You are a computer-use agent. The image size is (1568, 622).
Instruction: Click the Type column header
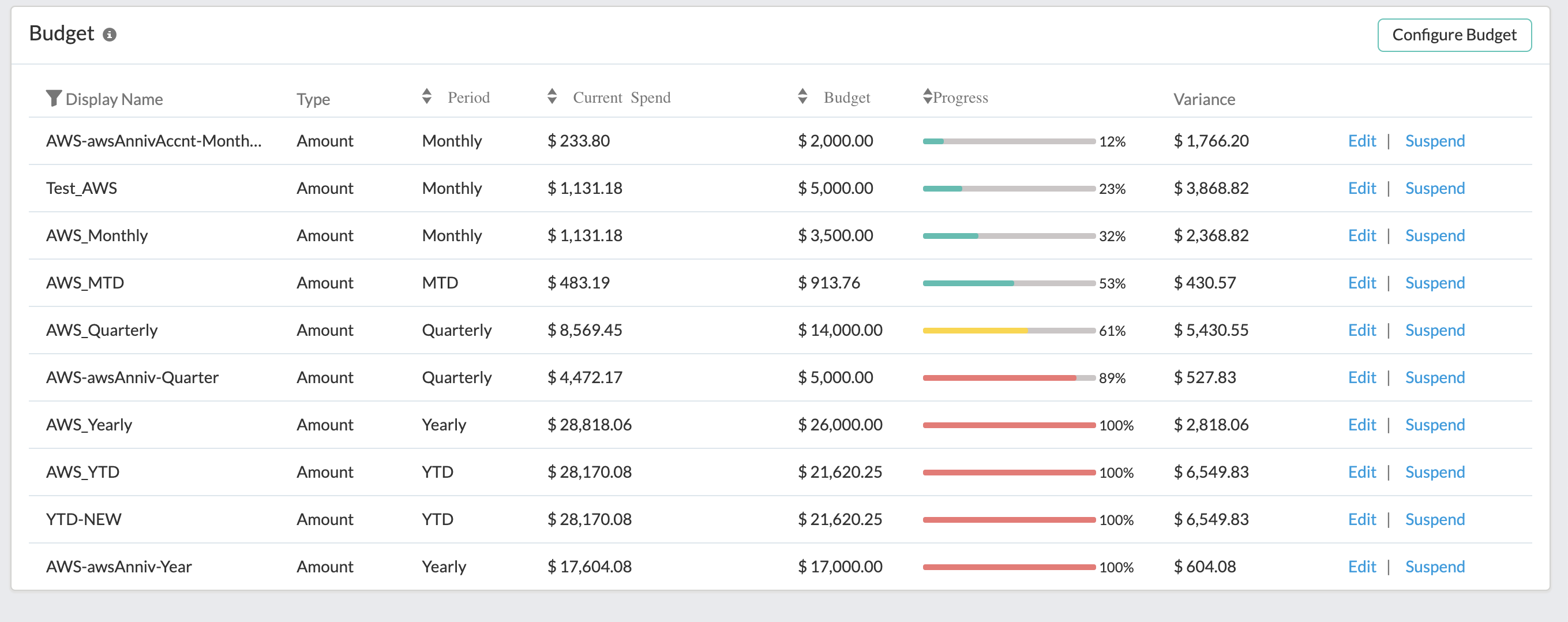point(313,99)
